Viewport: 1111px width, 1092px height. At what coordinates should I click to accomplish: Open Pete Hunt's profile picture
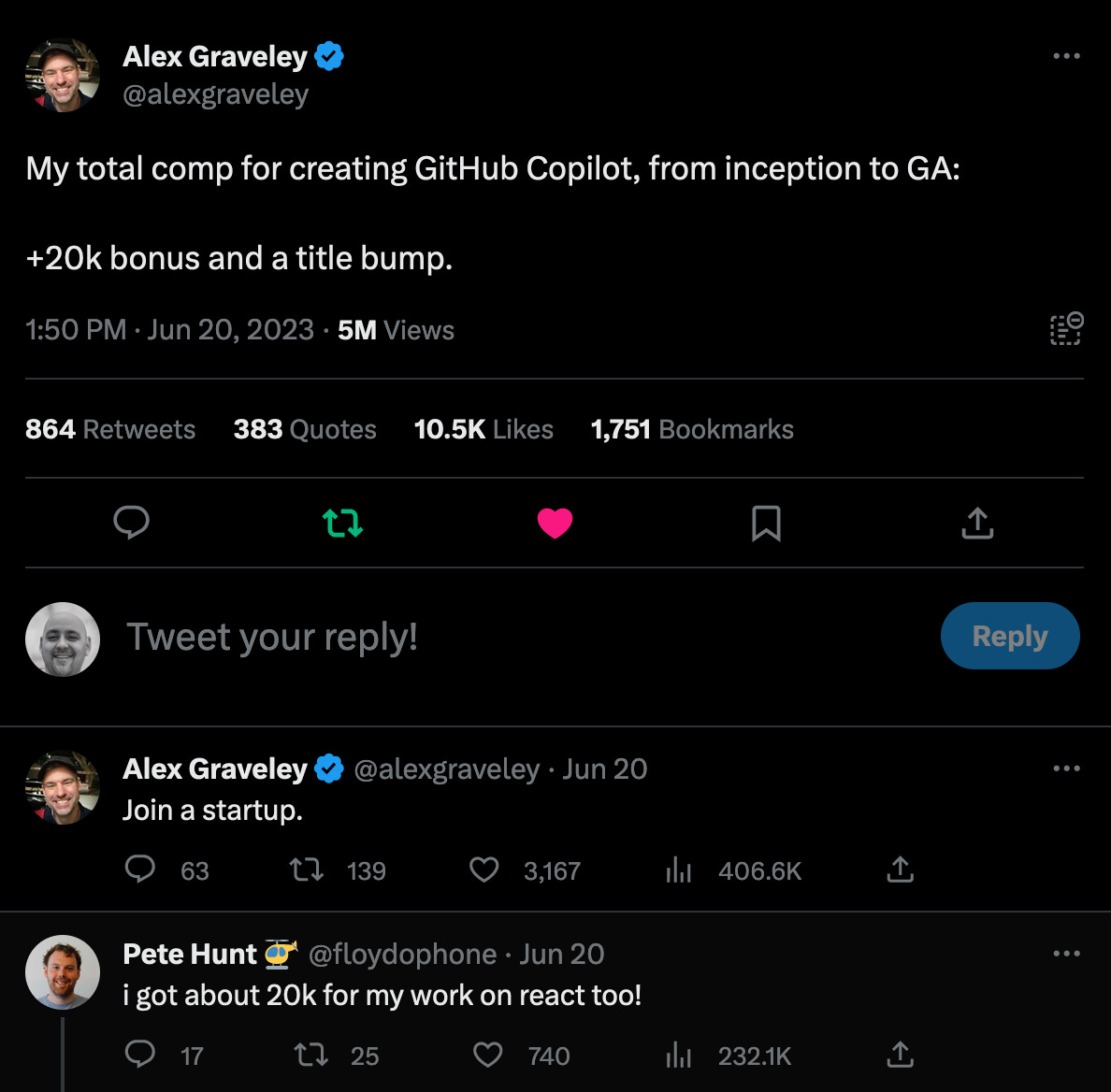[x=63, y=971]
